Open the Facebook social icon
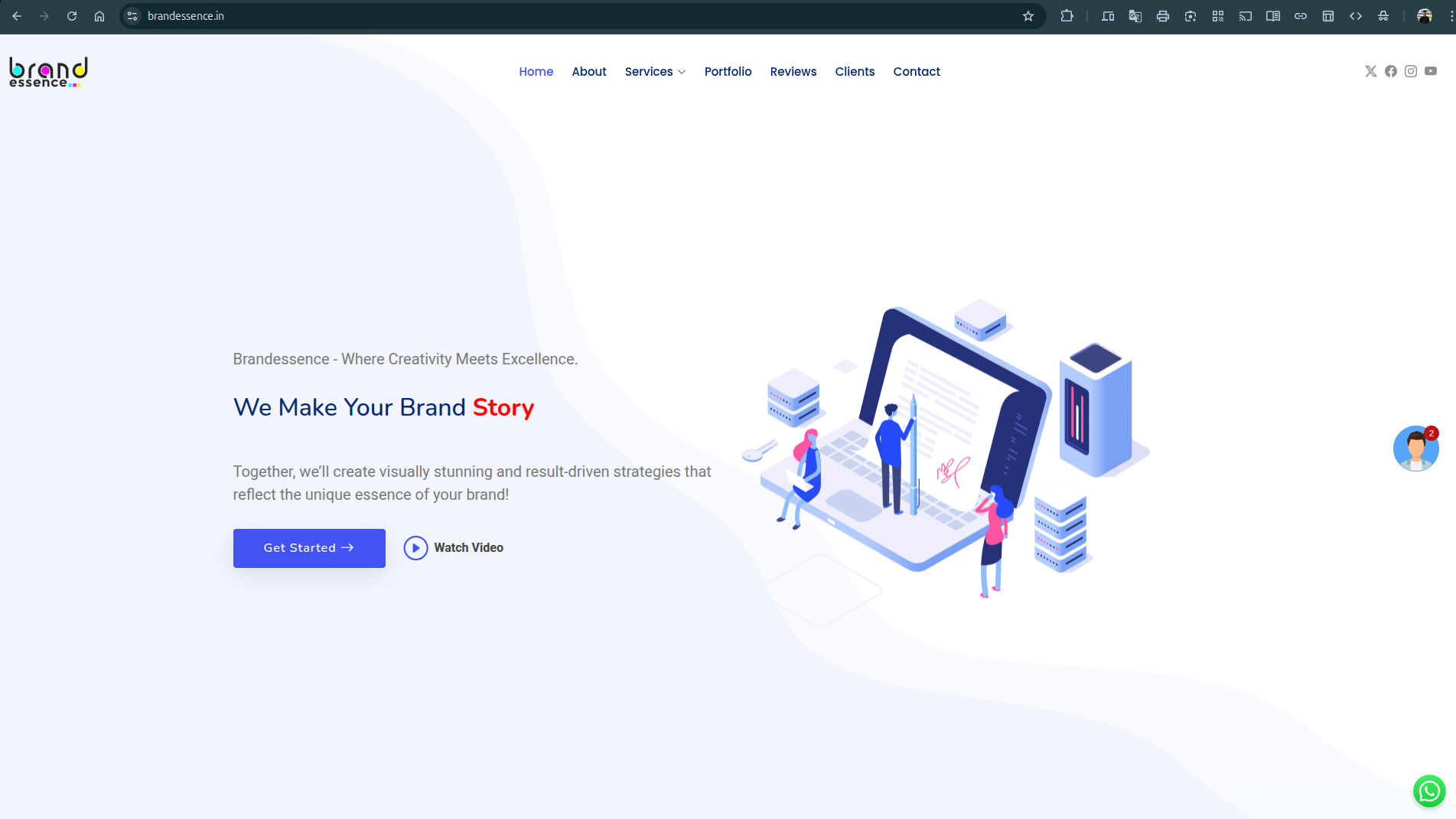Viewport: 1456px width, 819px height. 1390,71
